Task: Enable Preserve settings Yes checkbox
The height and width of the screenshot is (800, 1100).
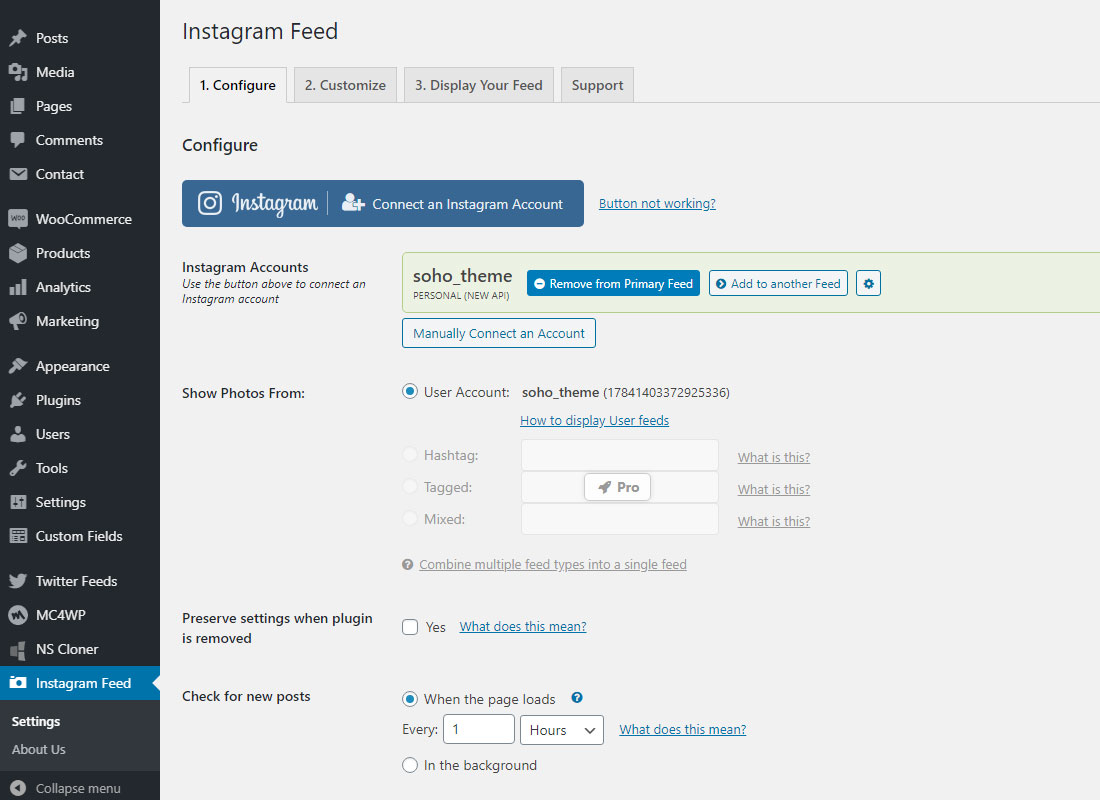Action: 410,627
